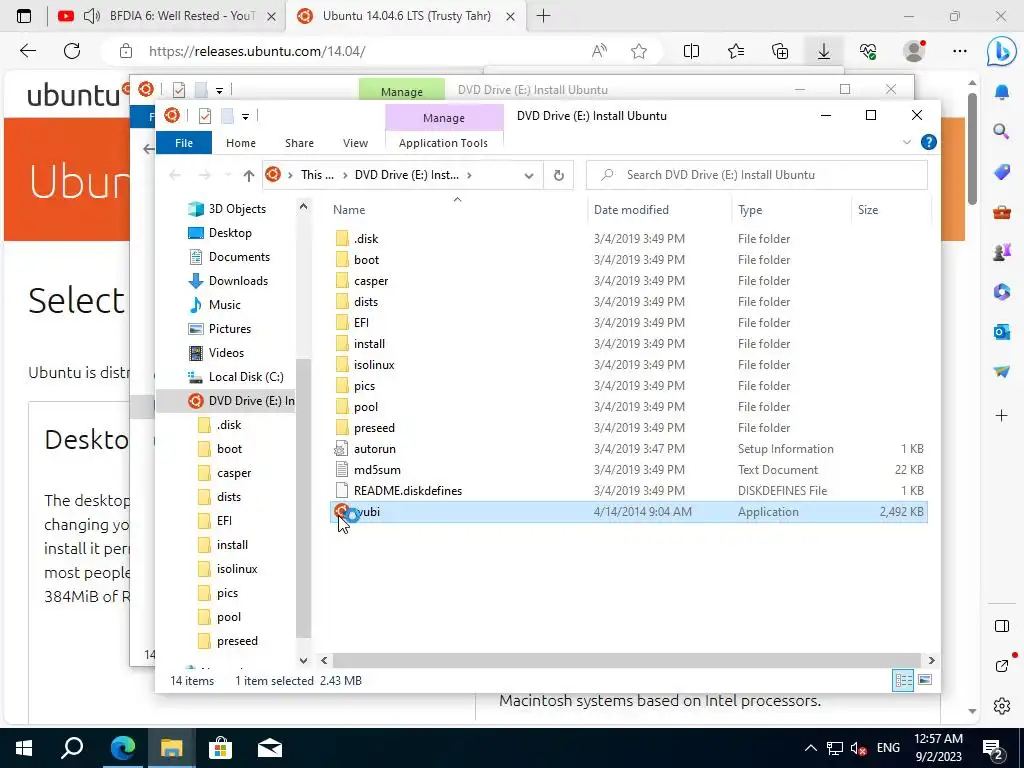Select README.diskdefines file
Viewport: 1024px width, 768px height.
pyautogui.click(x=408, y=490)
